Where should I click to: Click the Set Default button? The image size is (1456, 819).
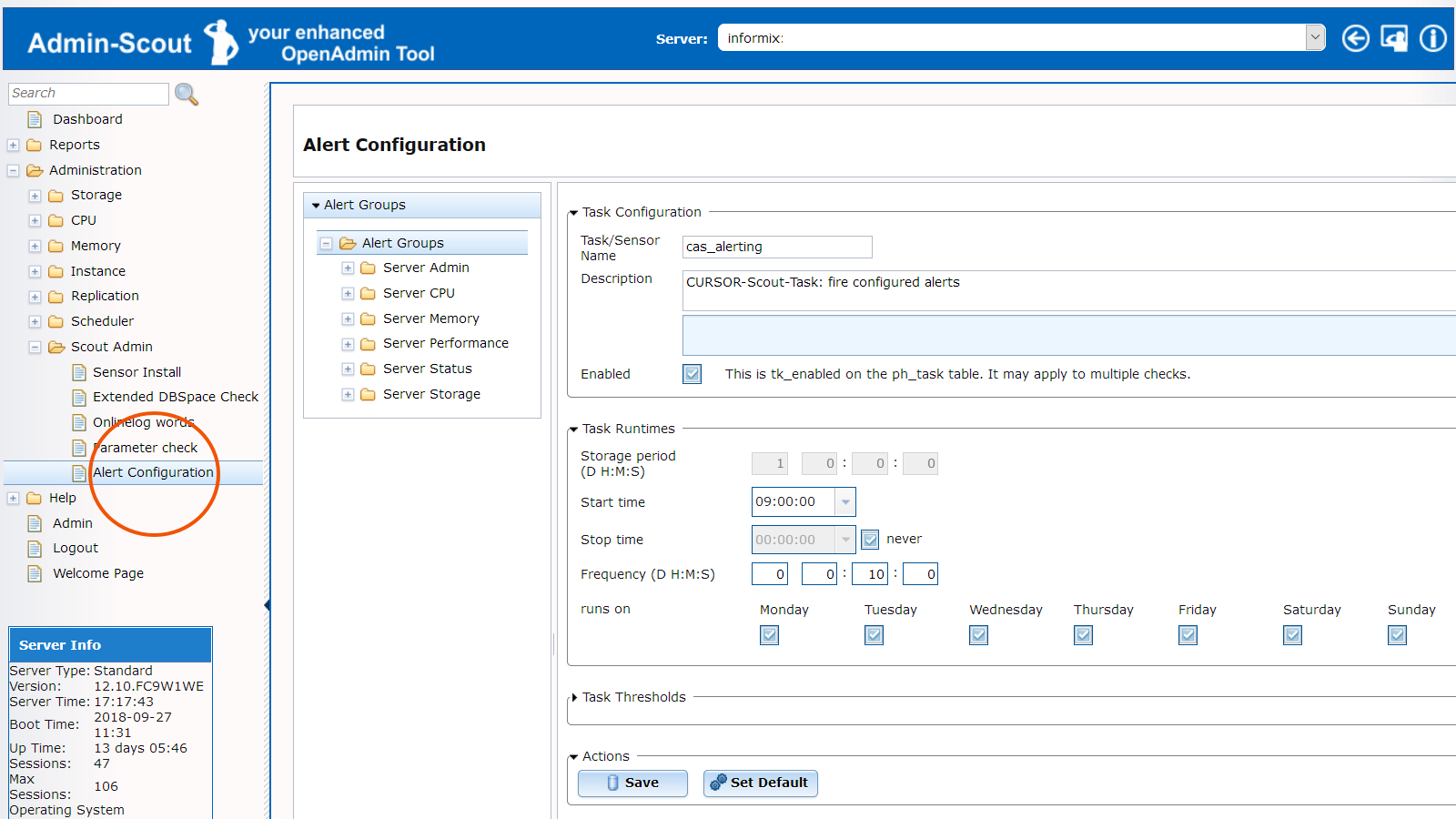(x=760, y=783)
